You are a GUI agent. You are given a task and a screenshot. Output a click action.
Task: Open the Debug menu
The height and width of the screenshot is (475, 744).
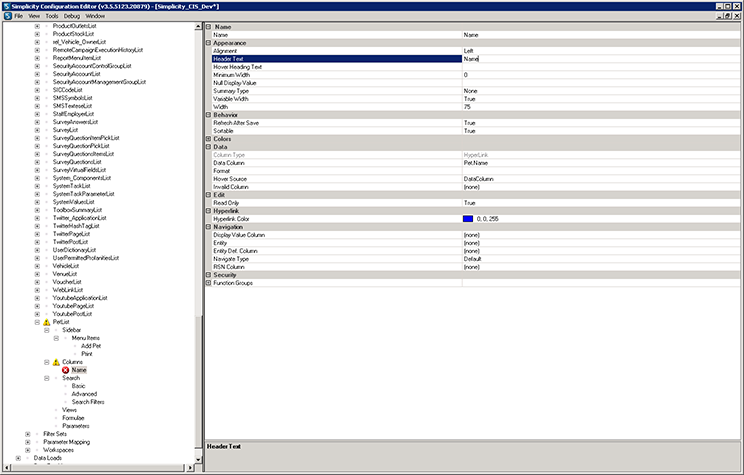click(72, 16)
